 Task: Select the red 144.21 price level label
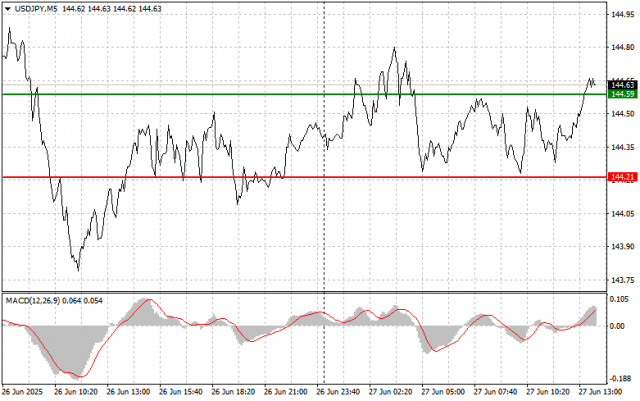coord(622,177)
